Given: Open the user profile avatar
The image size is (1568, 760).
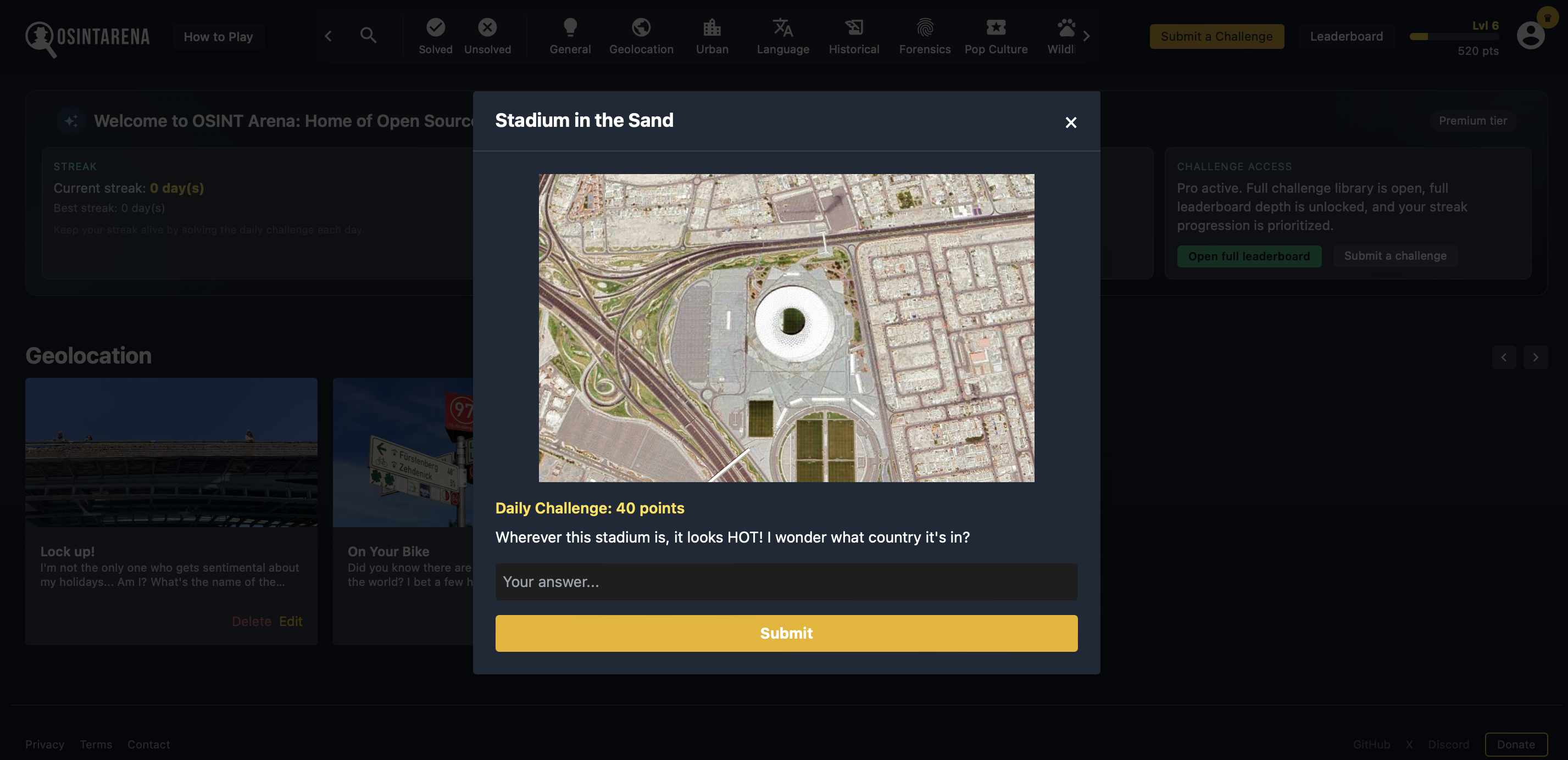Looking at the screenshot, I should 1530,35.
